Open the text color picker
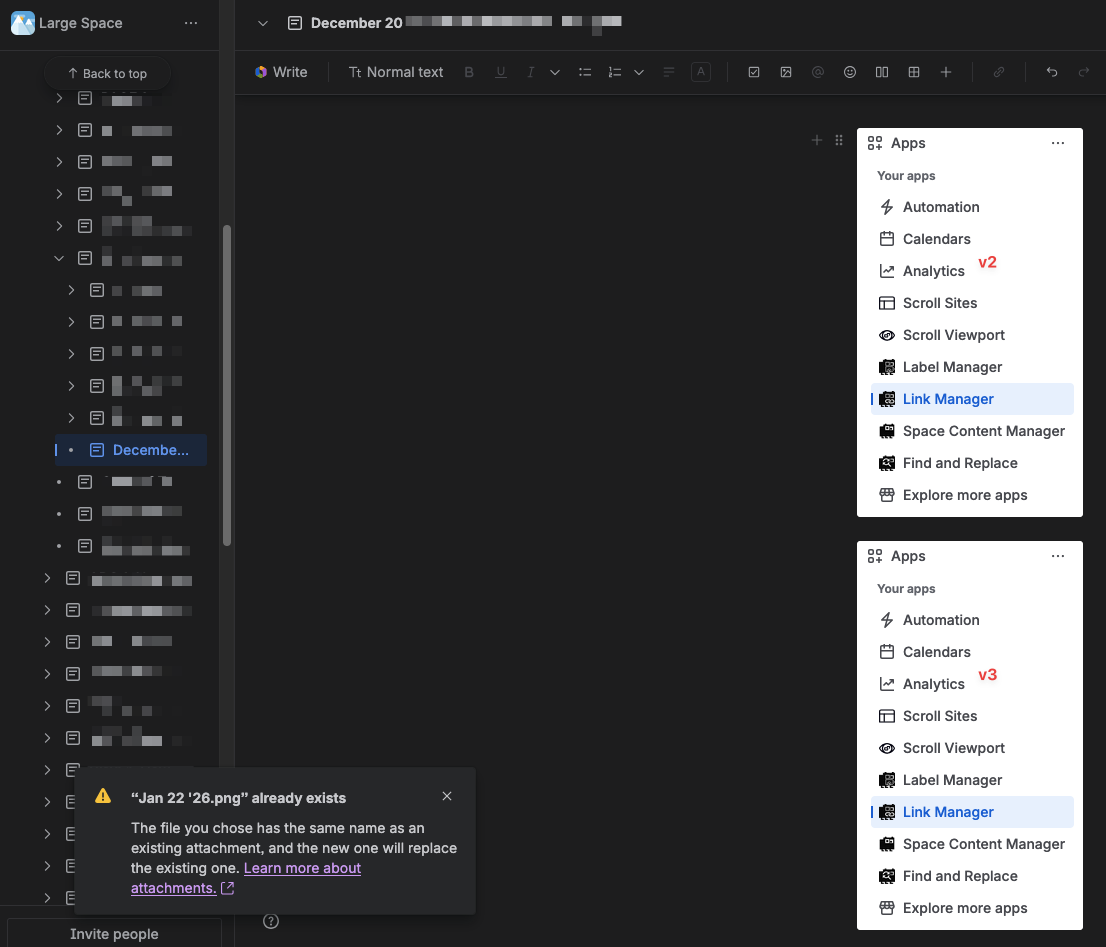The height and width of the screenshot is (947, 1106). pyautogui.click(x=701, y=72)
